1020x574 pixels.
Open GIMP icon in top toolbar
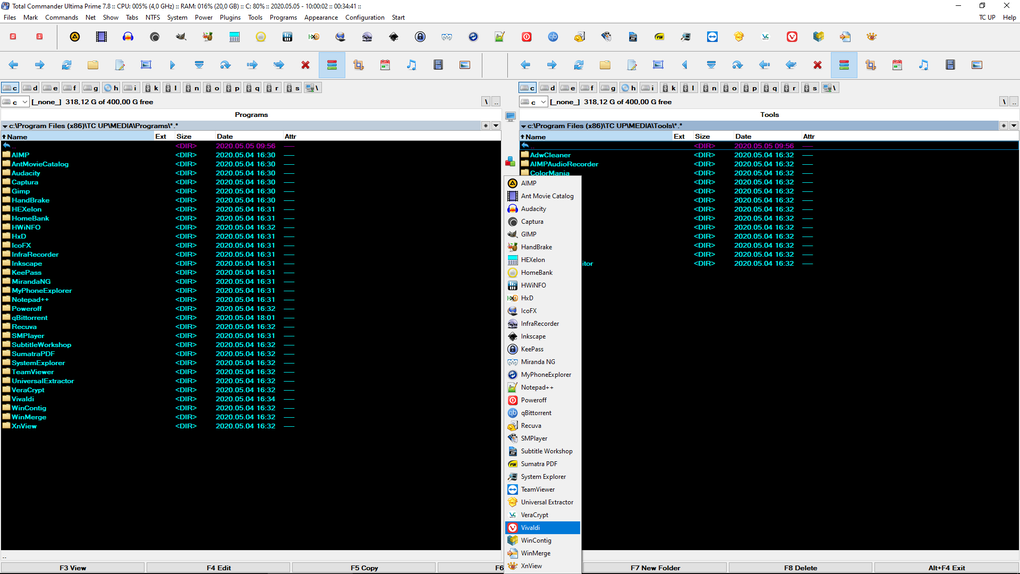pos(181,37)
